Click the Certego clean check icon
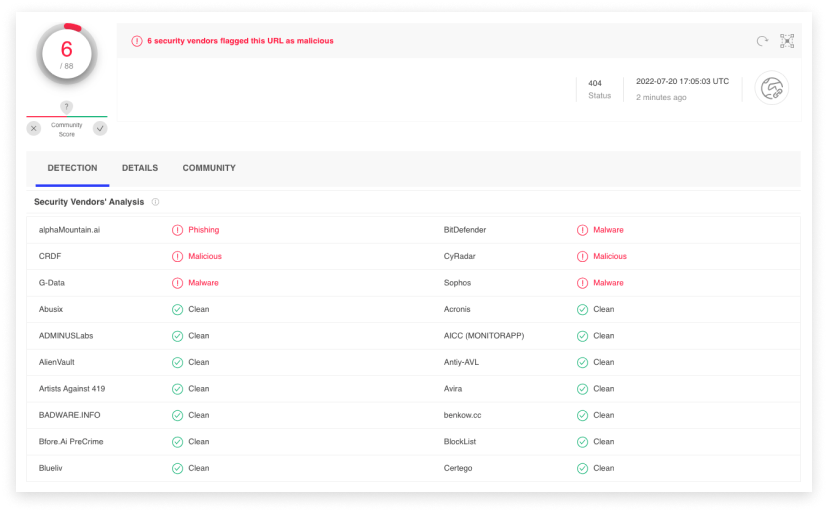 click(x=582, y=468)
